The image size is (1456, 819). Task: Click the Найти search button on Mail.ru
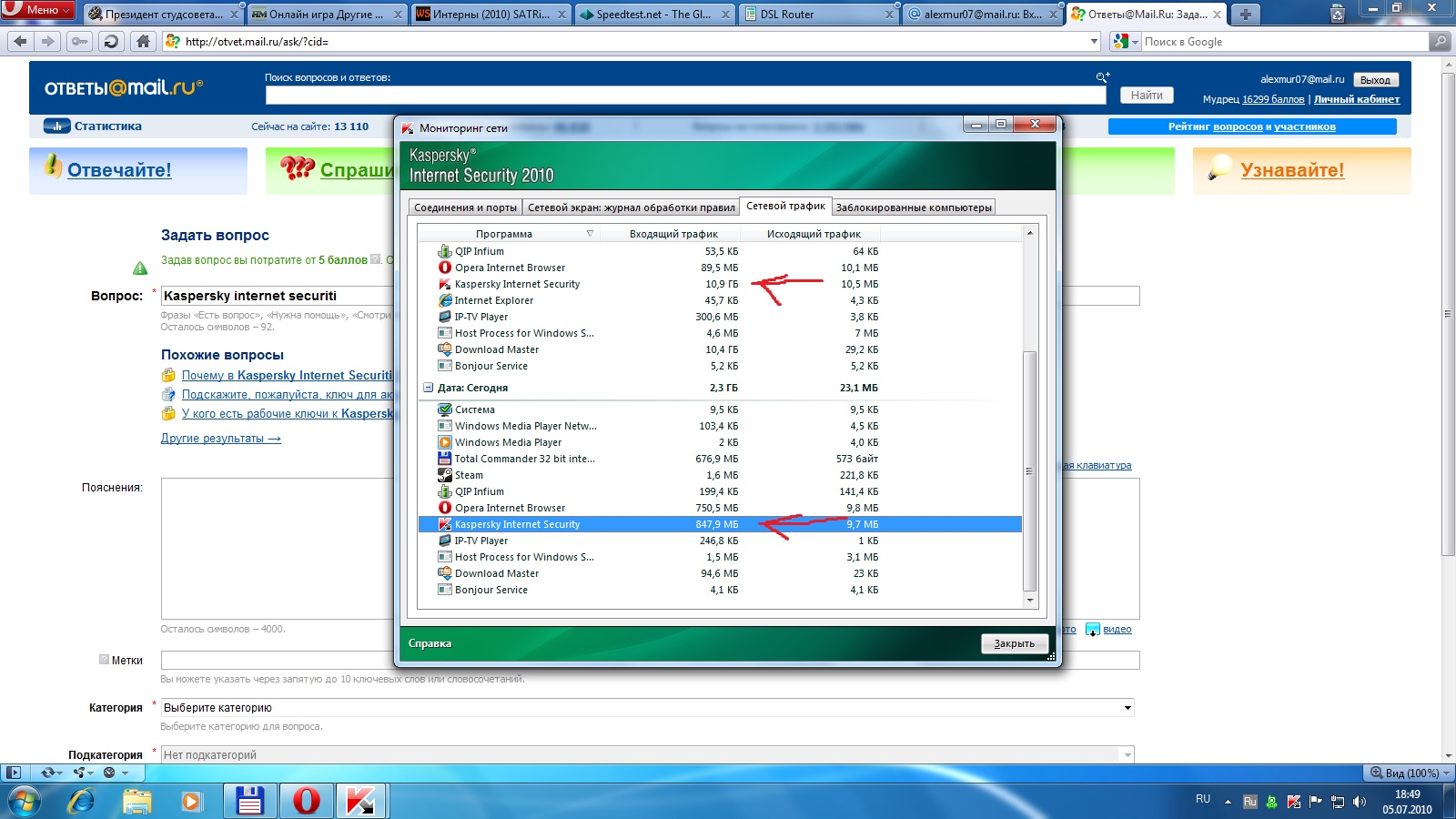[x=1147, y=95]
